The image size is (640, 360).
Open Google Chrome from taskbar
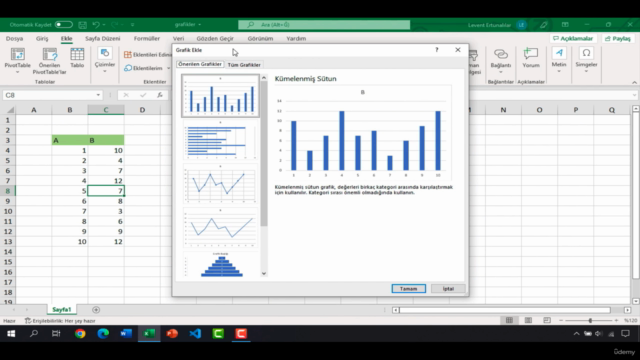80,333
